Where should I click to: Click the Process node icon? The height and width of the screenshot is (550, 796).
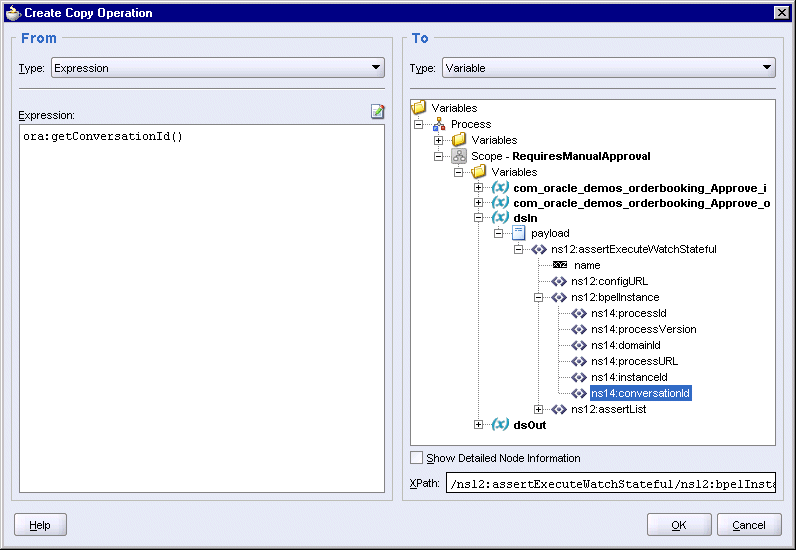pyautogui.click(x=439, y=124)
